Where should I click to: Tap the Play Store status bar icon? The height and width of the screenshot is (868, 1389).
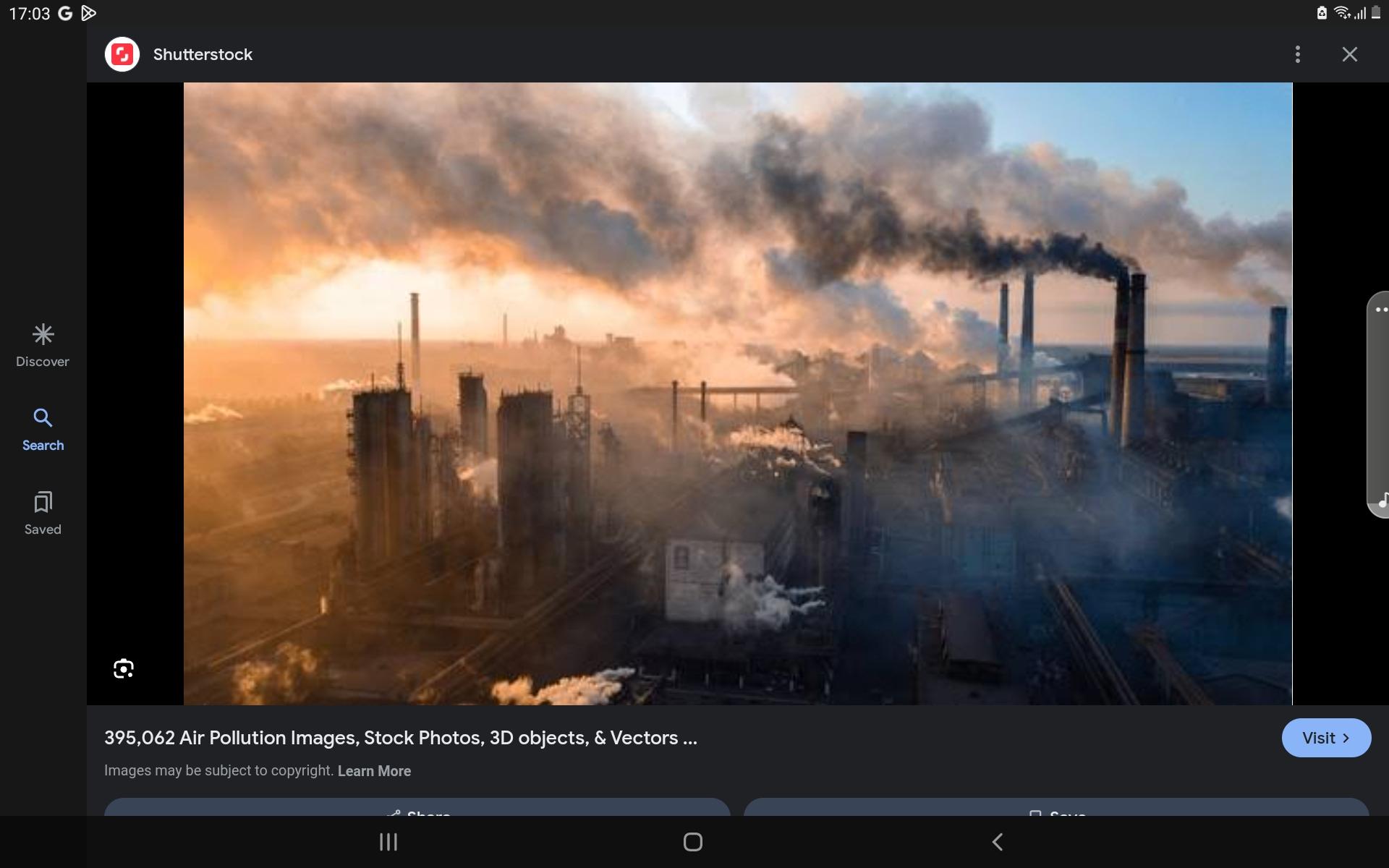[x=88, y=13]
